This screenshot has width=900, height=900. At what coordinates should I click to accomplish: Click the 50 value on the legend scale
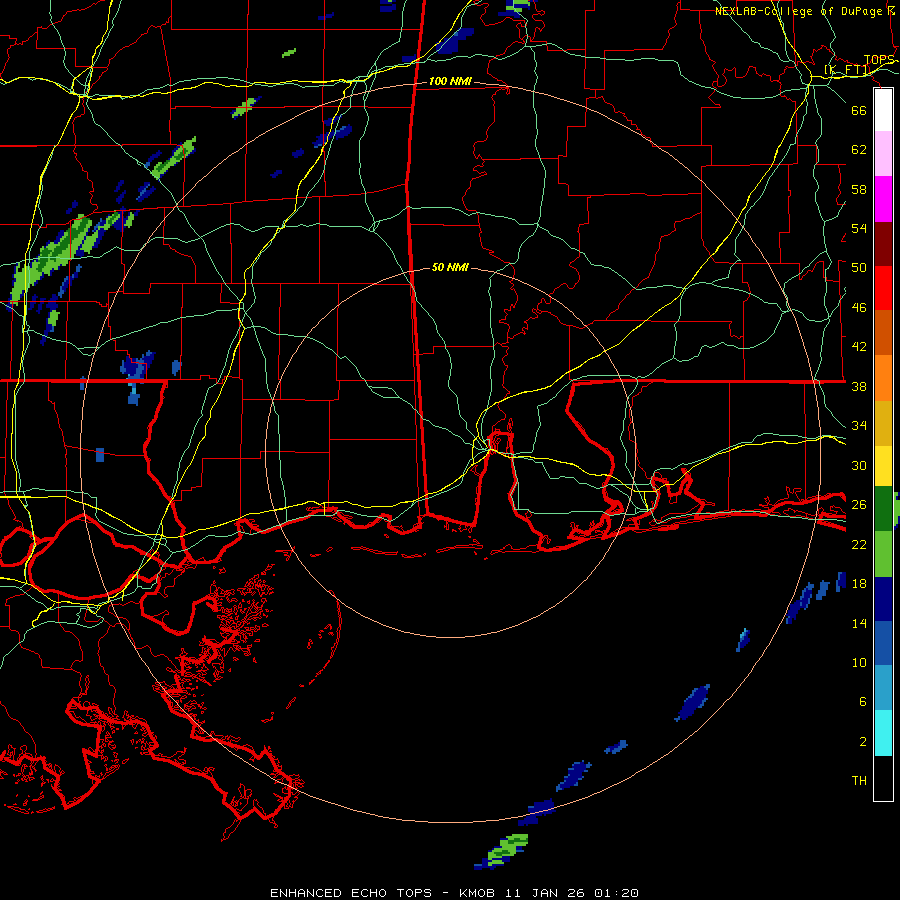[x=859, y=267]
